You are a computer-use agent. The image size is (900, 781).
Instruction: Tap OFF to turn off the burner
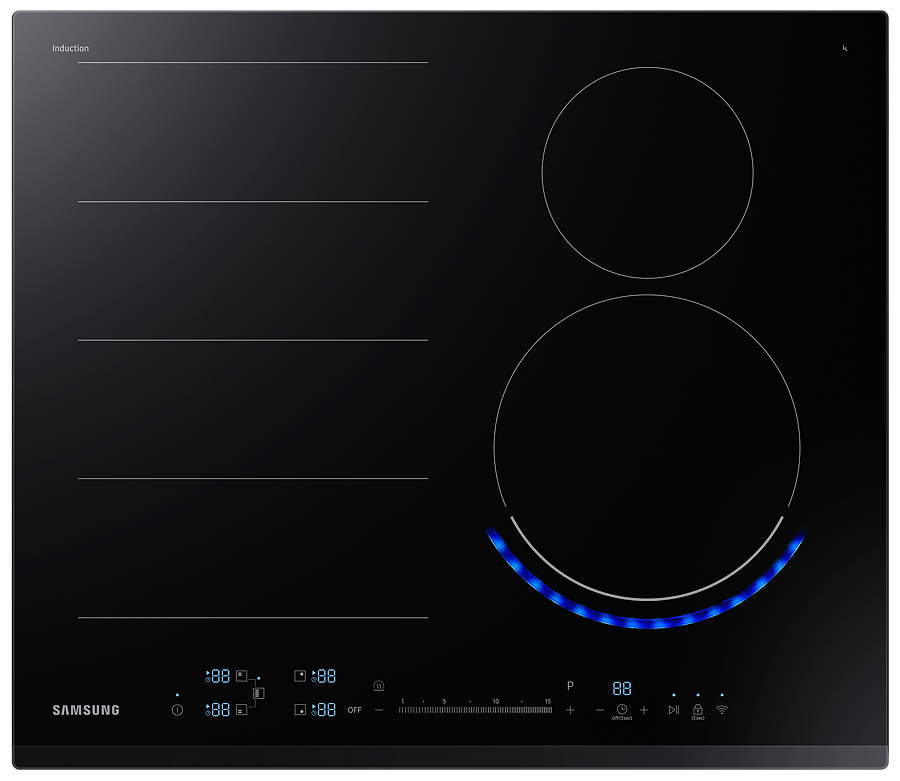coord(354,710)
